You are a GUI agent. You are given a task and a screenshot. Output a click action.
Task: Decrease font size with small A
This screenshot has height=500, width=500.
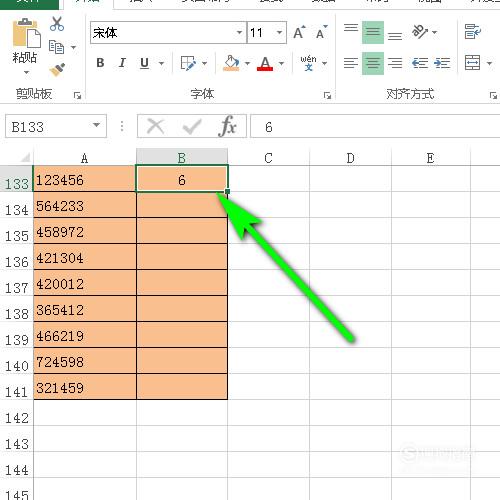(x=321, y=32)
